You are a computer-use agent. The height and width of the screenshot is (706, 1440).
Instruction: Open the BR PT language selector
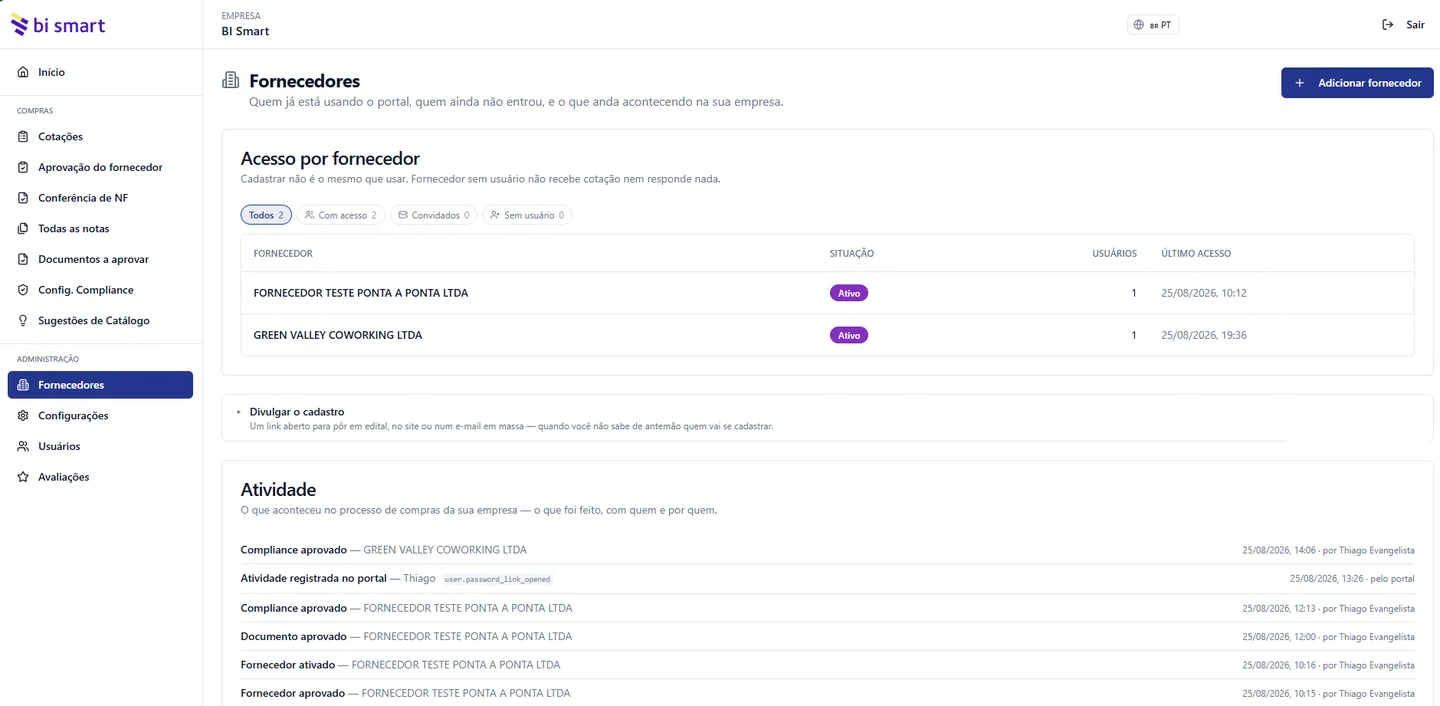[1153, 25]
